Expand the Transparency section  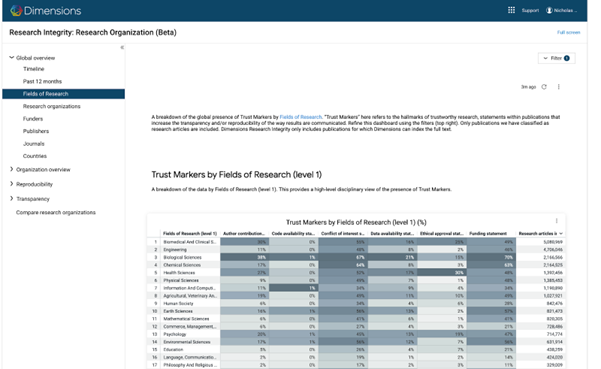pyautogui.click(x=11, y=198)
